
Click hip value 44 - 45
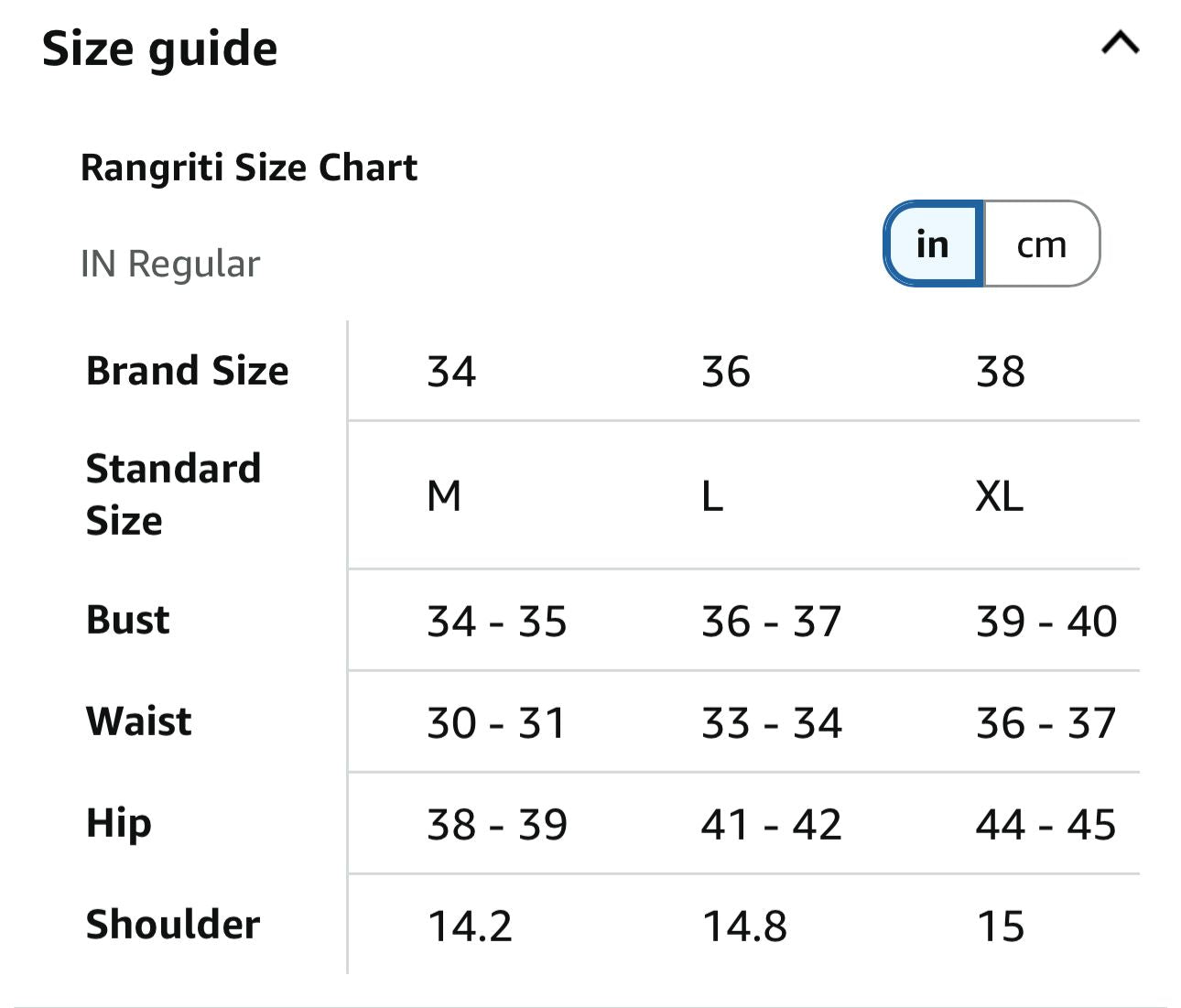1046,825
